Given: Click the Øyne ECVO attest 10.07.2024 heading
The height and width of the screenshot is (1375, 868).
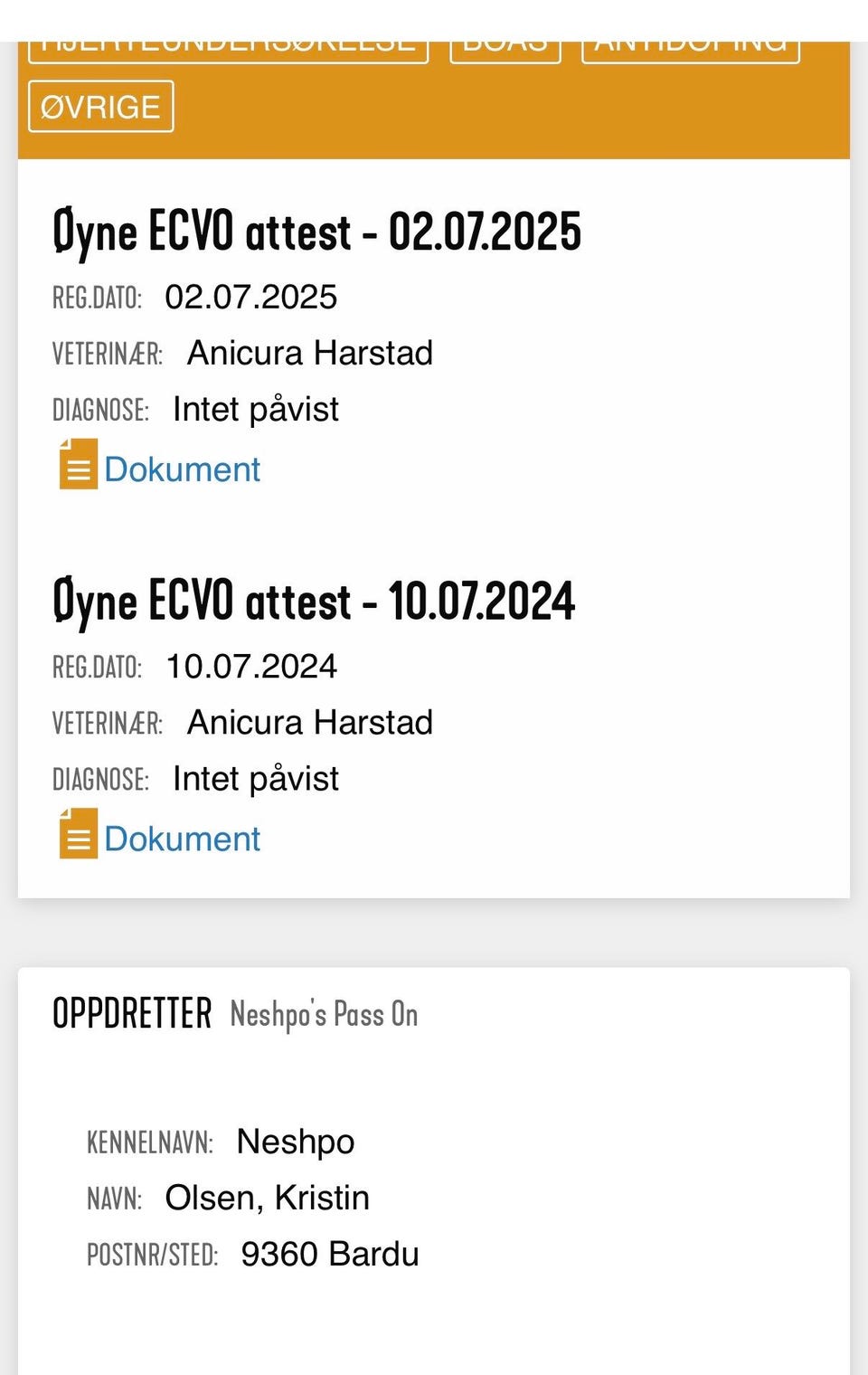Looking at the screenshot, I should 314,602.
